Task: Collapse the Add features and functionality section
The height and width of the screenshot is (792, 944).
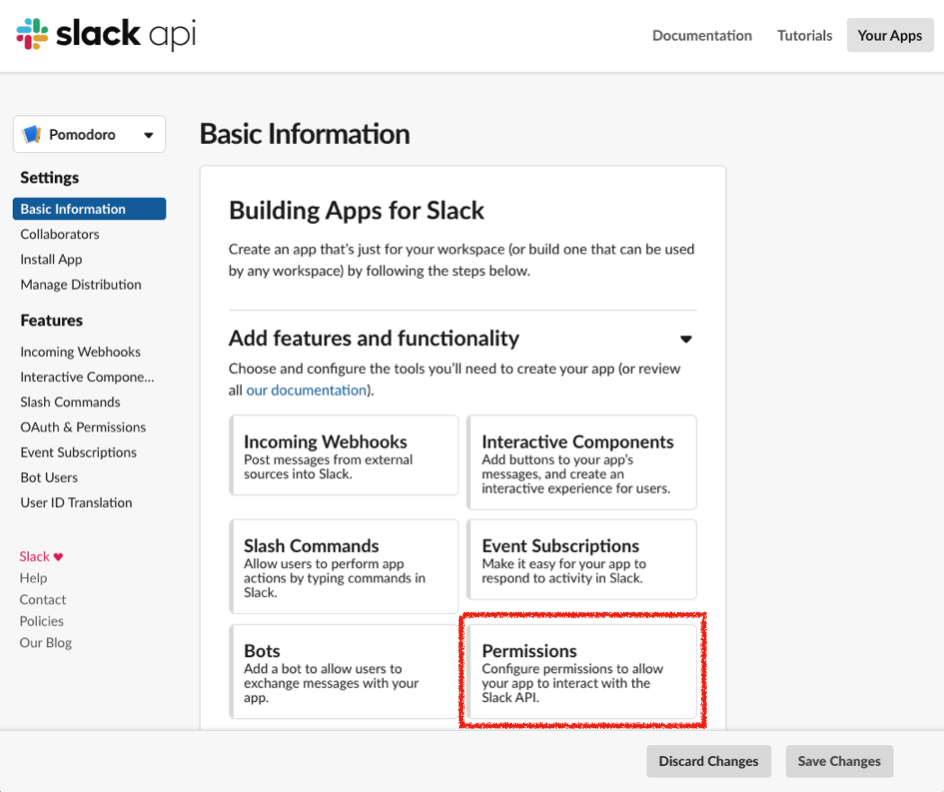Action: (x=686, y=339)
